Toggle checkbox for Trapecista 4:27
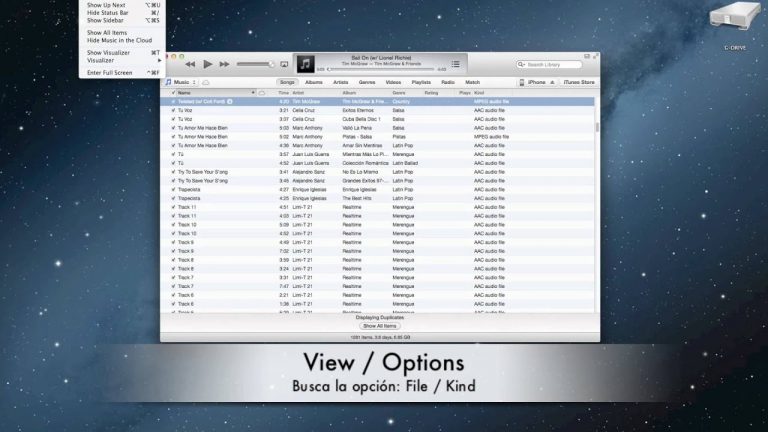 pyautogui.click(x=173, y=190)
